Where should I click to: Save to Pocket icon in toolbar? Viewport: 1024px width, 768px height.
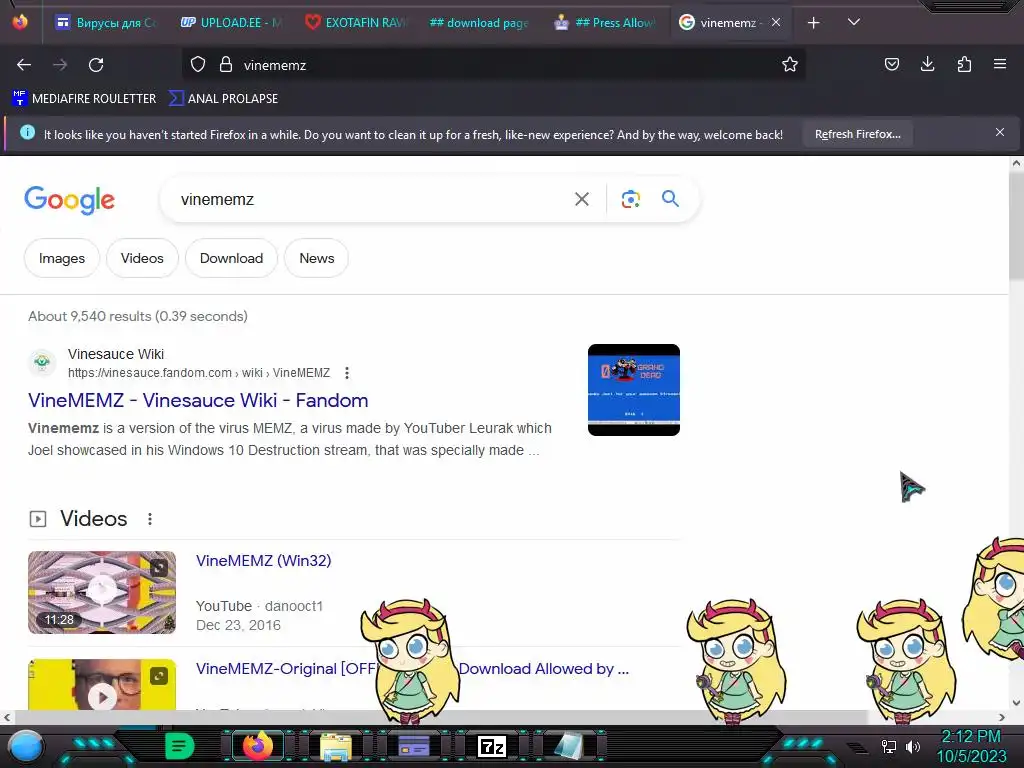tap(891, 64)
